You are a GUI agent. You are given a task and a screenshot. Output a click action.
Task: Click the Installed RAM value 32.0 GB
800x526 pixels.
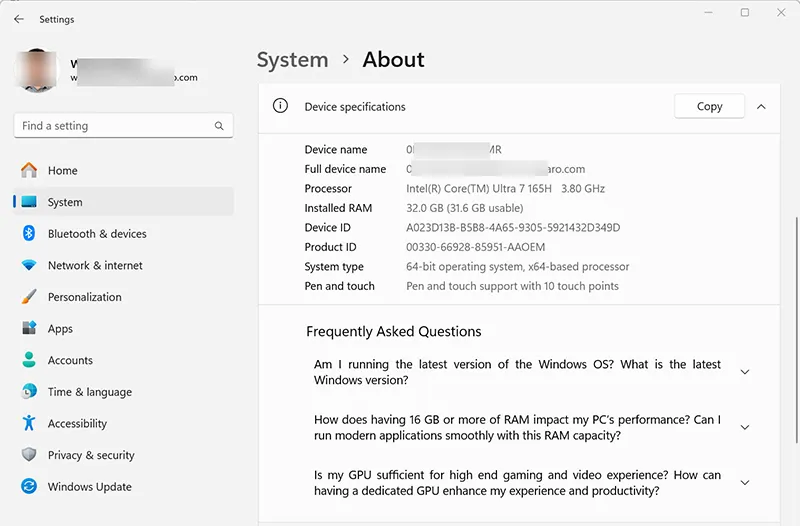click(464, 208)
